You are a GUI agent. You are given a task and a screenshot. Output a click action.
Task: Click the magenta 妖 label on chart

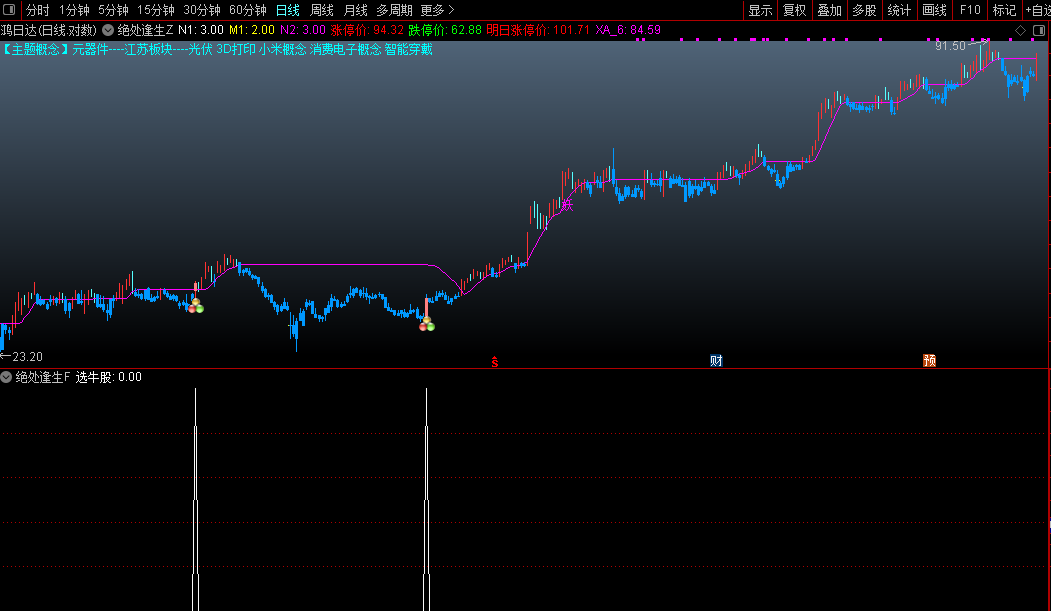(567, 205)
